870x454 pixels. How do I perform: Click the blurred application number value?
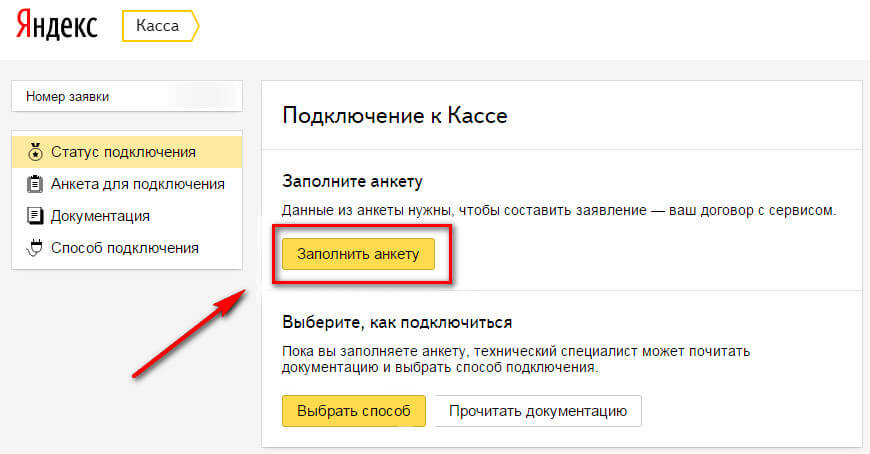coord(205,97)
